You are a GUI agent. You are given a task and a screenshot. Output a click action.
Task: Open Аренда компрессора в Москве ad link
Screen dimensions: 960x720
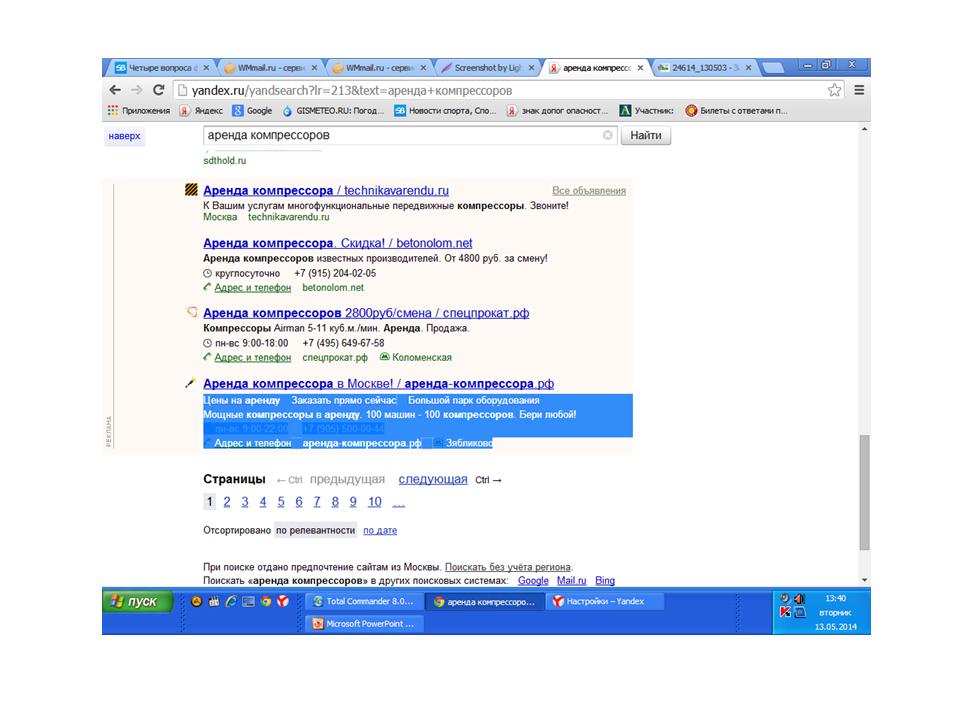point(378,384)
